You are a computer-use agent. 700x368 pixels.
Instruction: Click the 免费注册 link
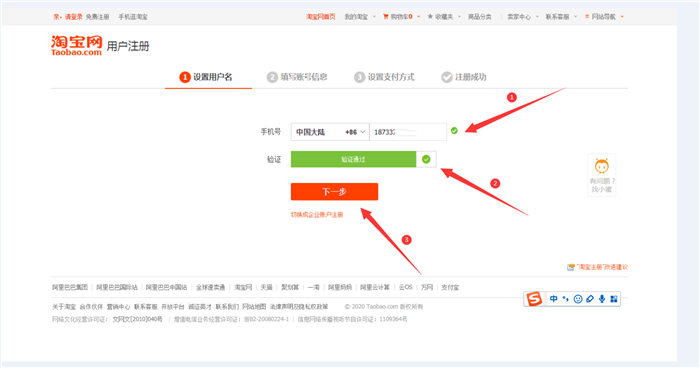pos(97,17)
